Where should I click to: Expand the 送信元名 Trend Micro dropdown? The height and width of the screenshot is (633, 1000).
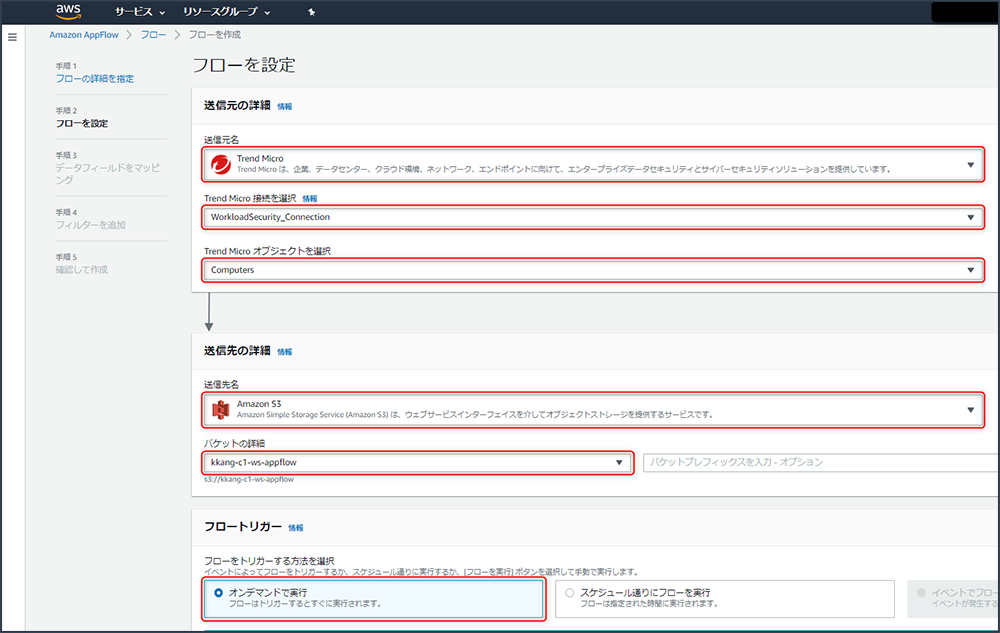pyautogui.click(x=970, y=165)
